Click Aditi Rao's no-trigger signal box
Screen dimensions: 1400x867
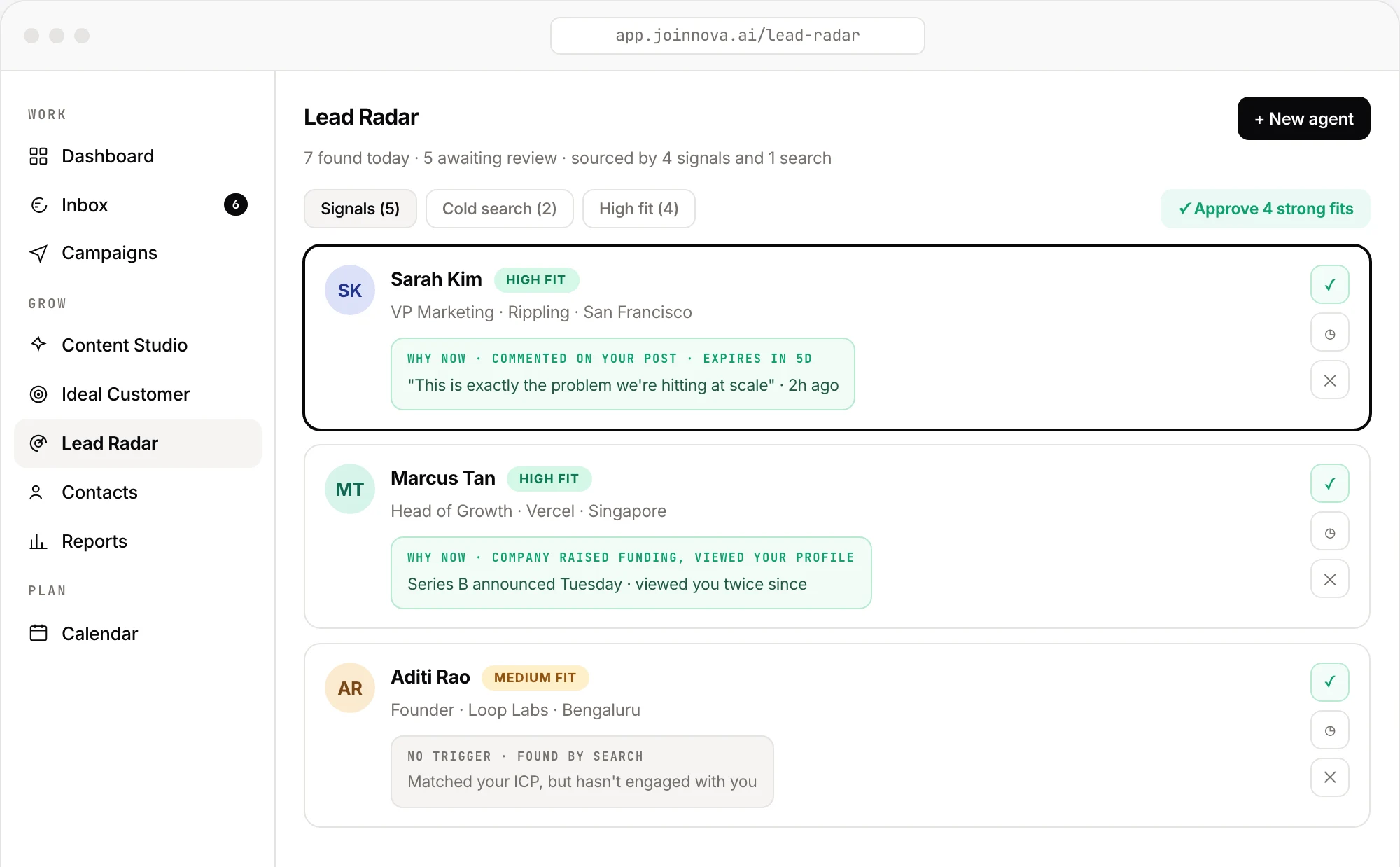582,772
